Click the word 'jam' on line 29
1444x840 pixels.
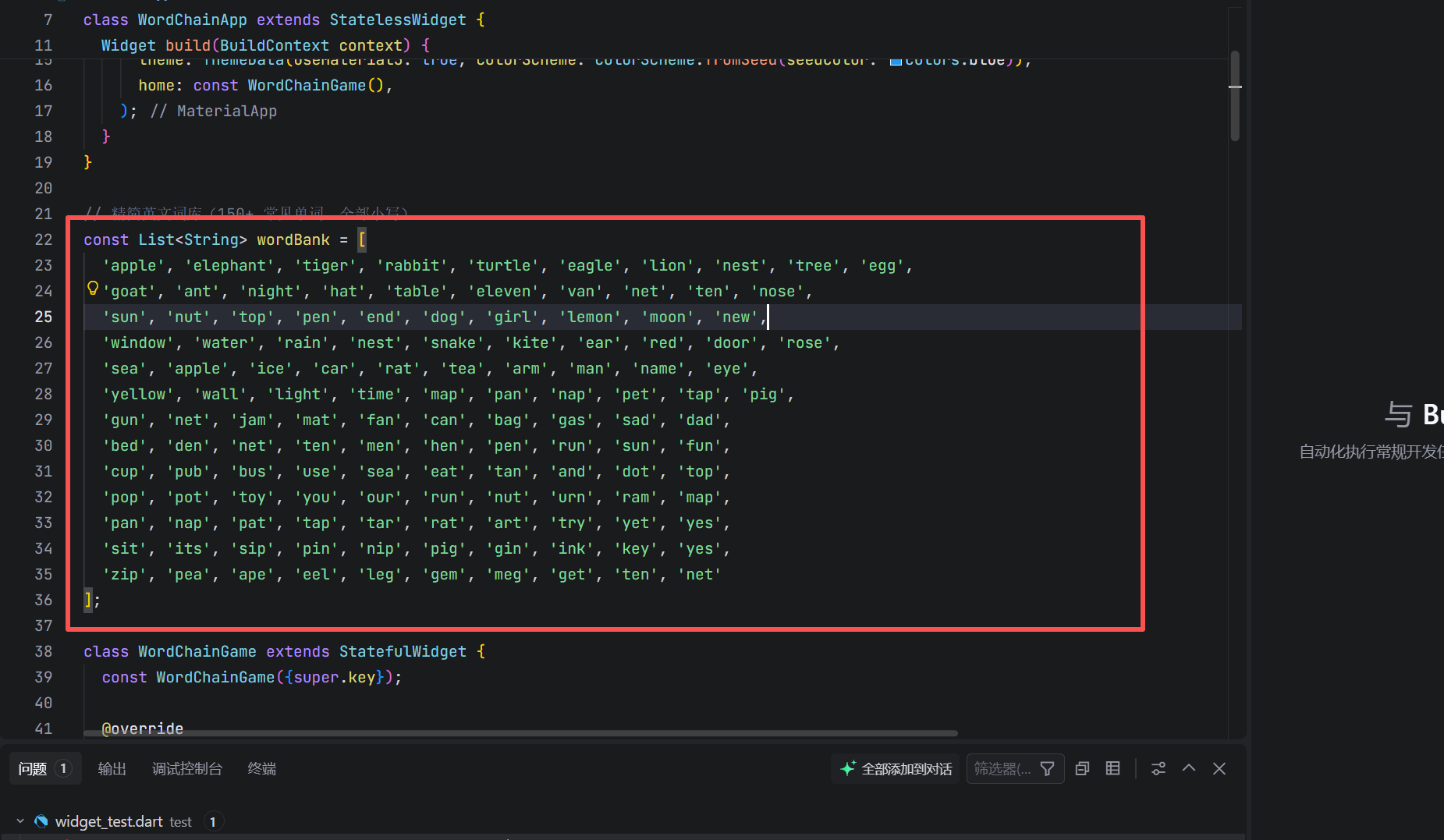(252, 420)
